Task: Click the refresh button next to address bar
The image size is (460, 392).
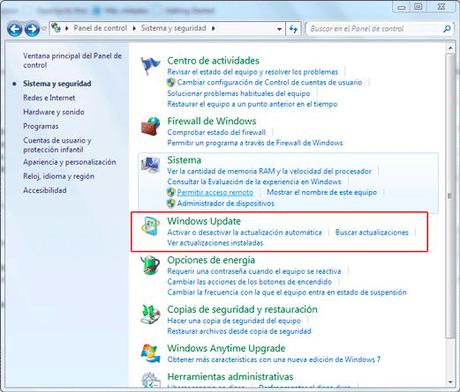Action: pyautogui.click(x=293, y=29)
